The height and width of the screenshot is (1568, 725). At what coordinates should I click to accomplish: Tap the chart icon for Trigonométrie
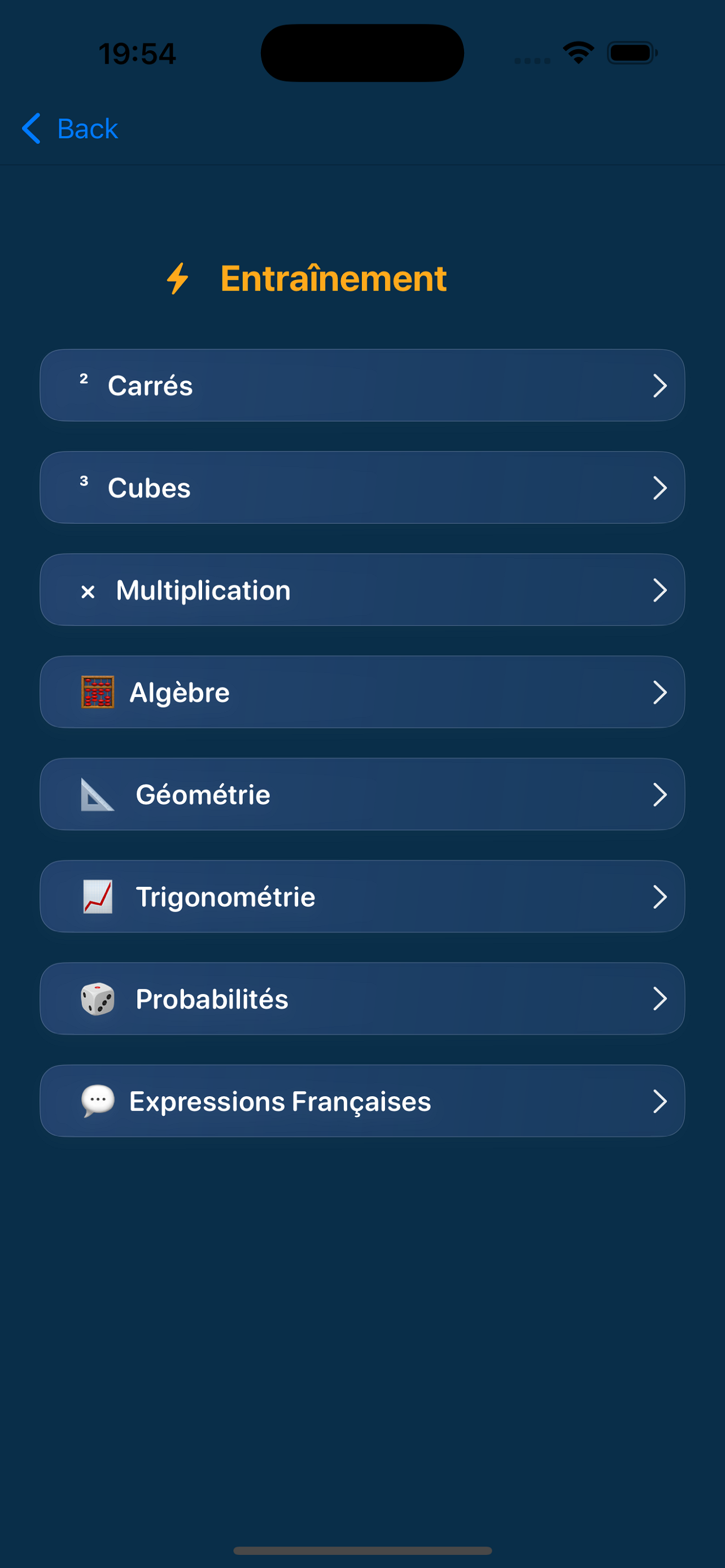[97, 897]
